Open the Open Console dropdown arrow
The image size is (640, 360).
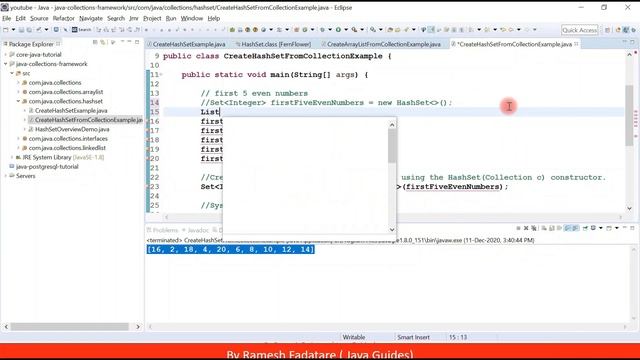coord(617,228)
